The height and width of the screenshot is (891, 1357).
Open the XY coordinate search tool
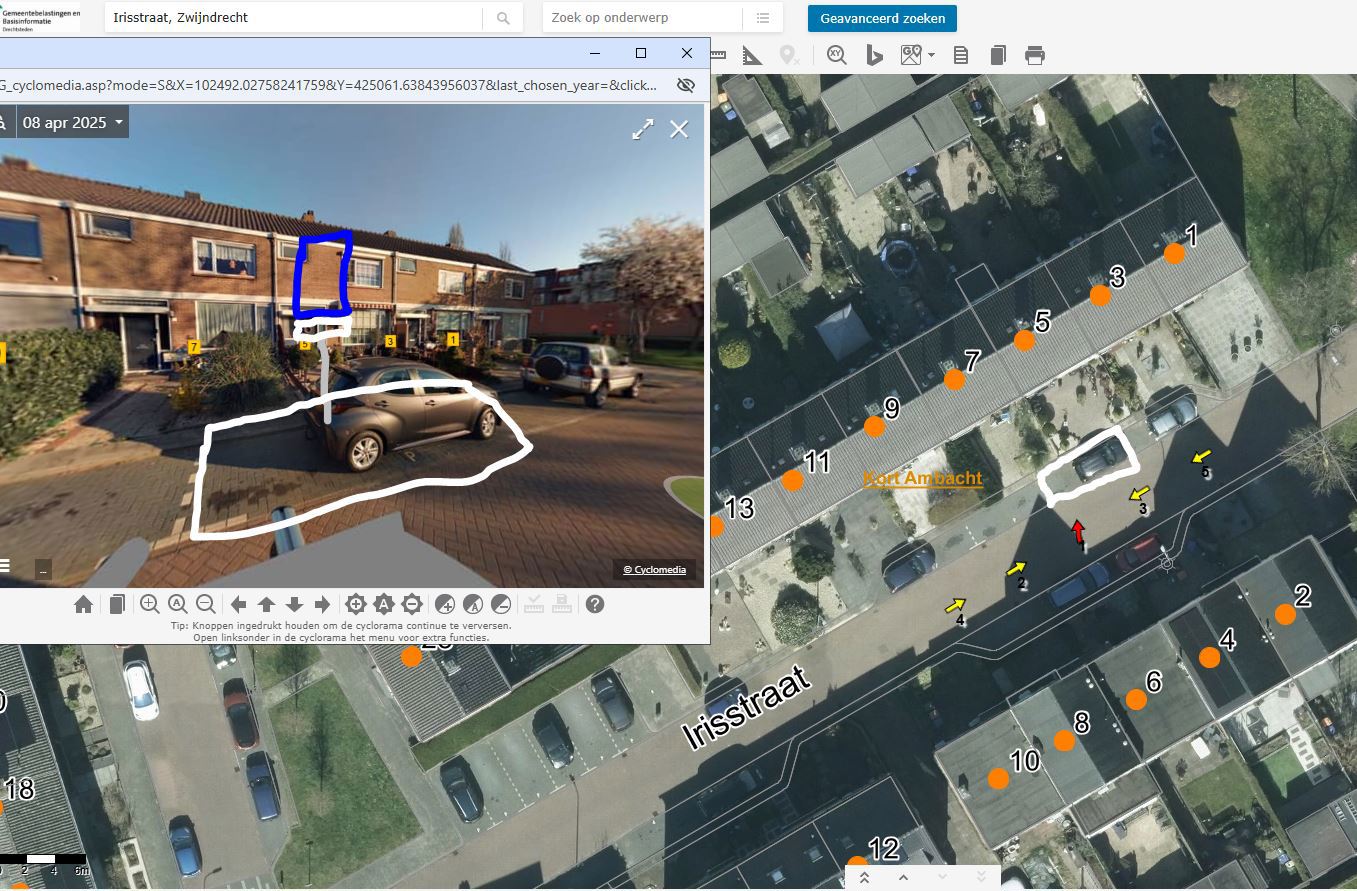836,56
